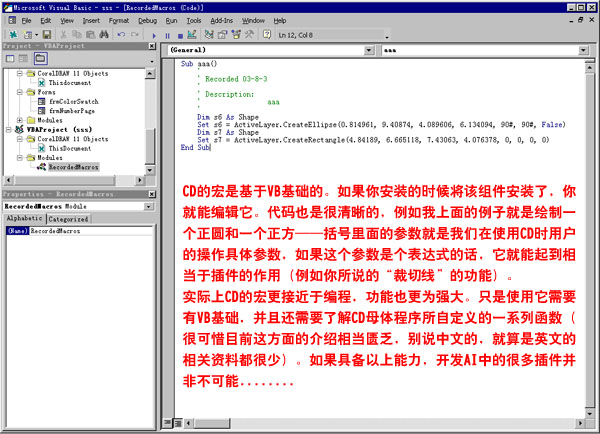Click the Copy icon in toolbar
600x434 pixels.
(77, 35)
